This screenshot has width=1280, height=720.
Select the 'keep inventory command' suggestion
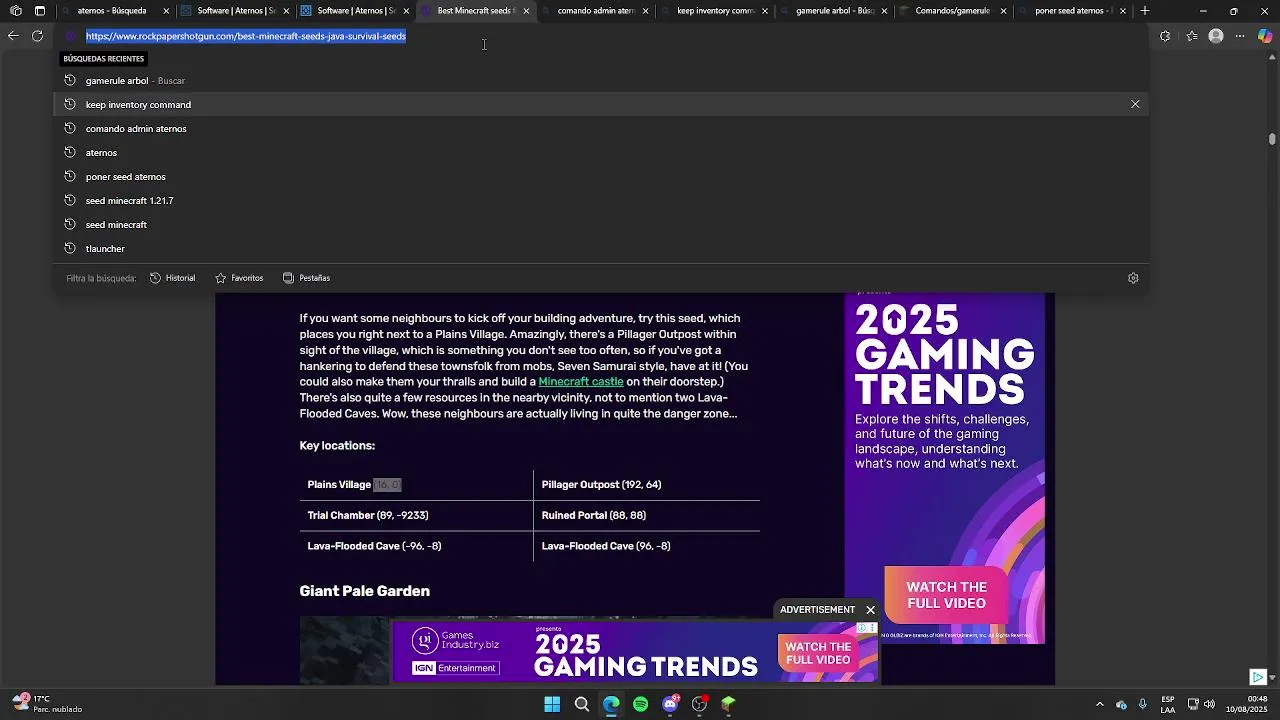click(x=600, y=104)
